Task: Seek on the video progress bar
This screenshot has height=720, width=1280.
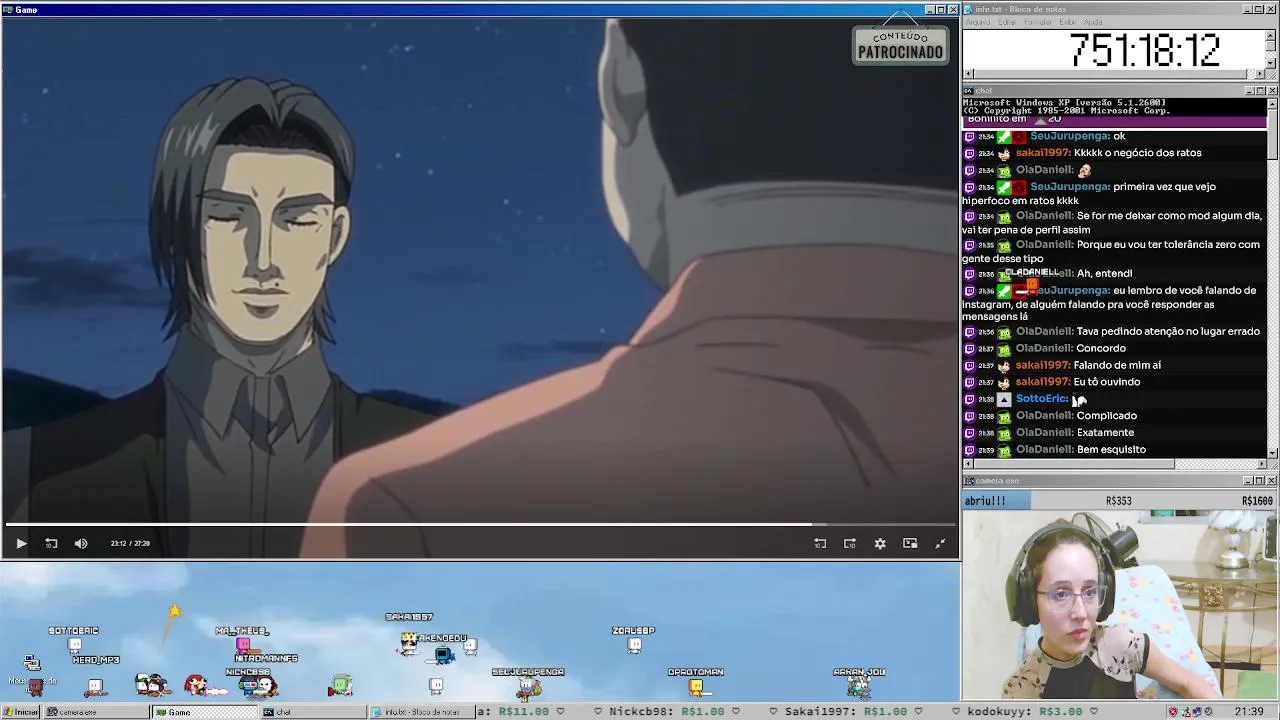Action: pos(480,524)
